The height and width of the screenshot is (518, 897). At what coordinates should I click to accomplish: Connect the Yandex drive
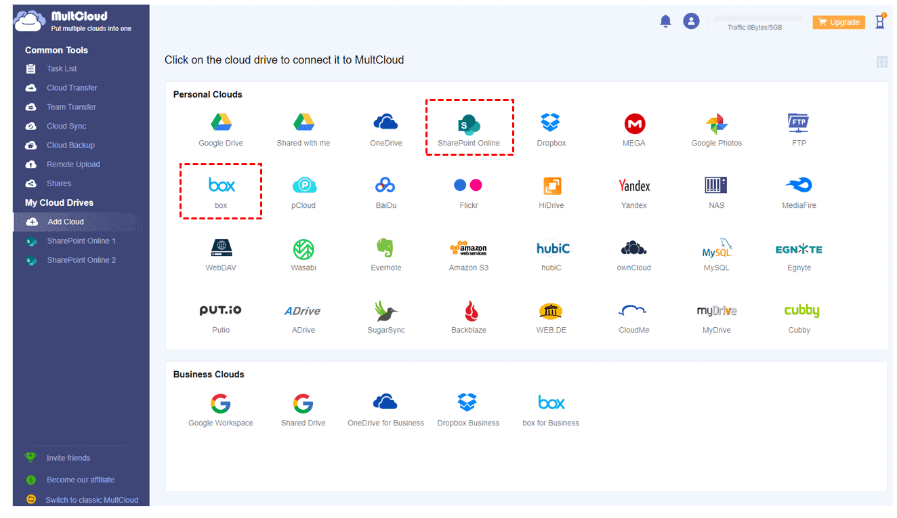pos(634,185)
